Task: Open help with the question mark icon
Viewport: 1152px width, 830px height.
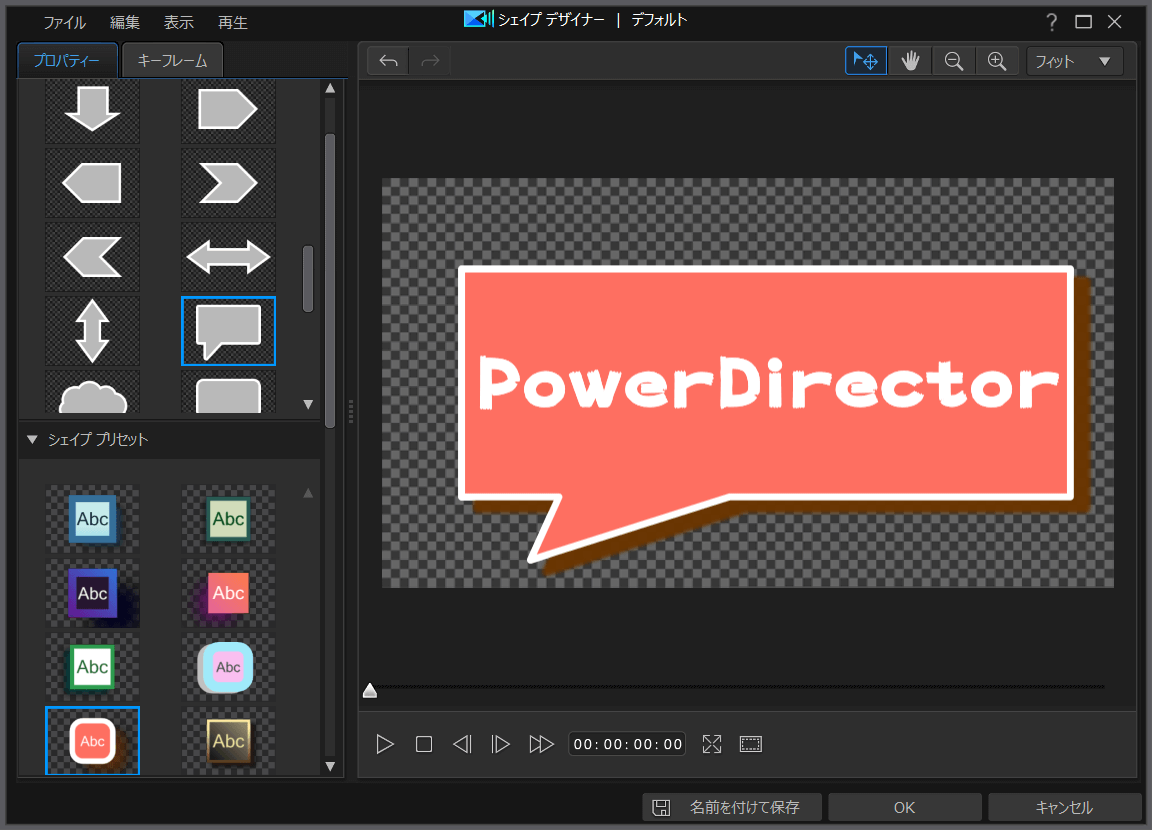Action: coord(1051,22)
